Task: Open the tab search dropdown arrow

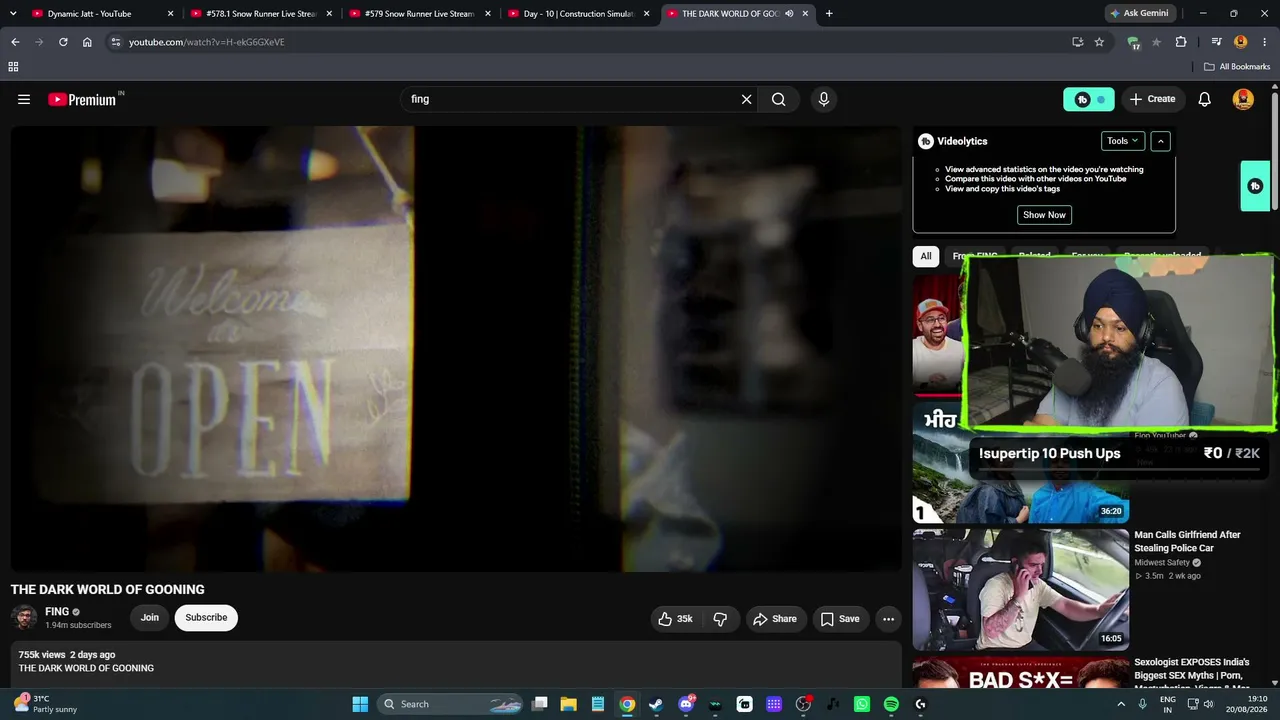Action: pos(13,14)
